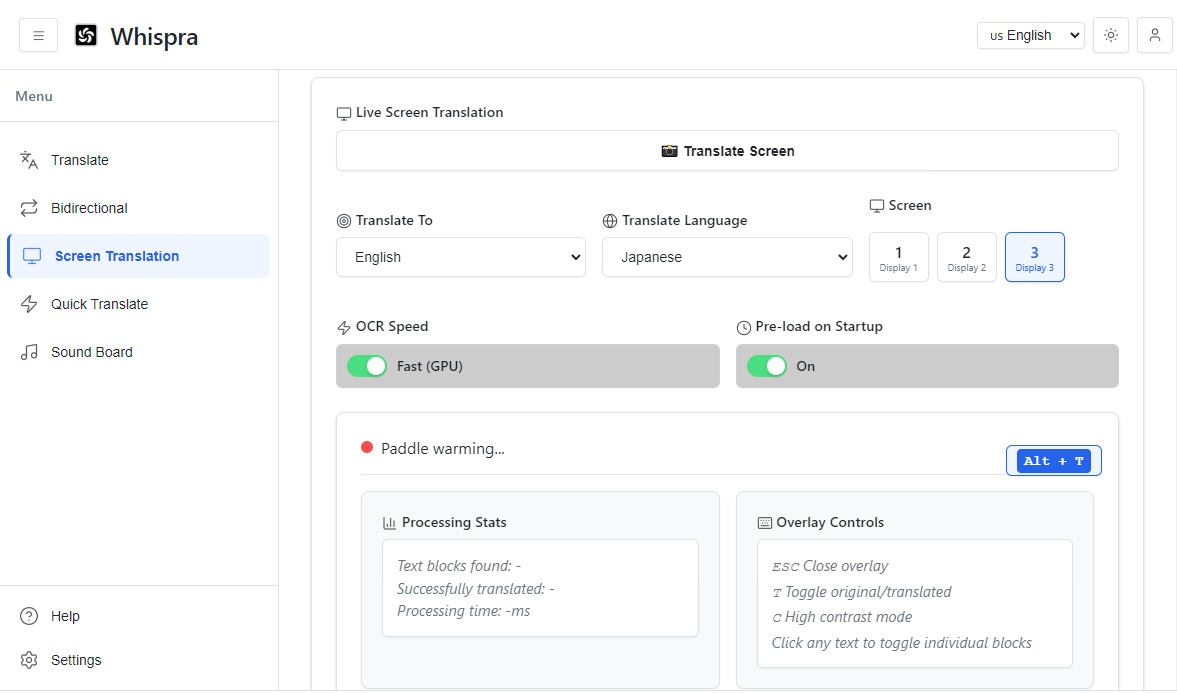Viewport: 1177px width, 693px height.
Task: Disable the Fast (GPU) OCR Speed toggle
Action: 367,366
